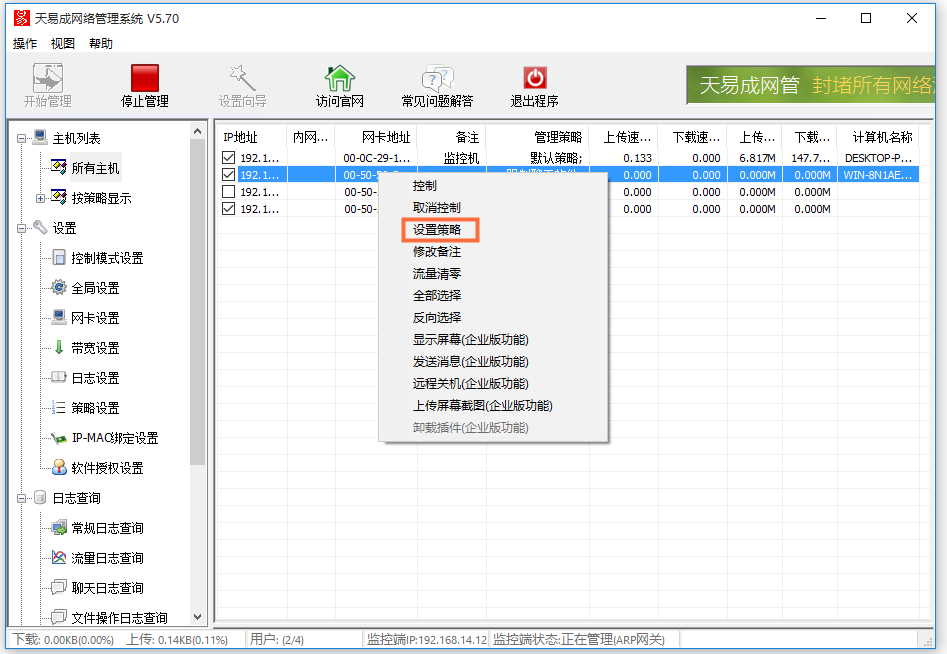Click the 开始管理 toolbar icon
This screenshot has height=654, width=947.
pos(48,78)
